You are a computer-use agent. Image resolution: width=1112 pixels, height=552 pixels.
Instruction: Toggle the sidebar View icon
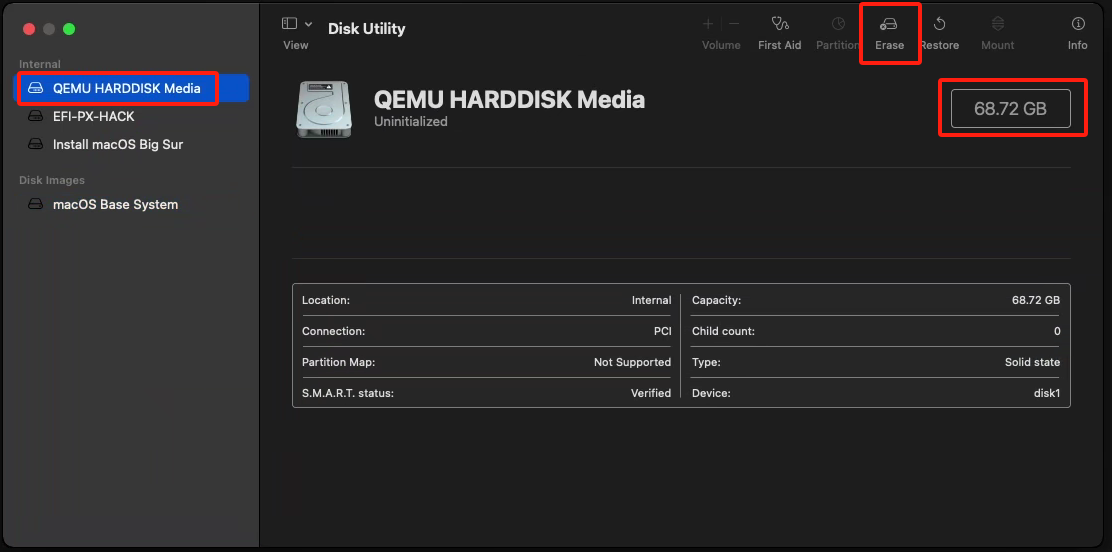pos(289,23)
